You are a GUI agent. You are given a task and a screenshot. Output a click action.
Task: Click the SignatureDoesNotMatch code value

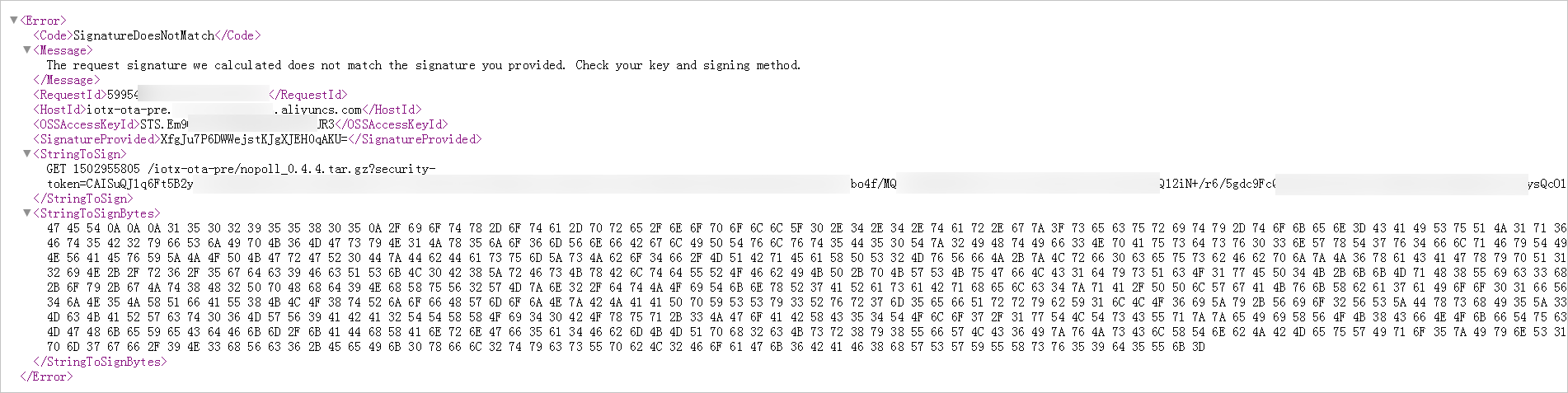coord(143,35)
